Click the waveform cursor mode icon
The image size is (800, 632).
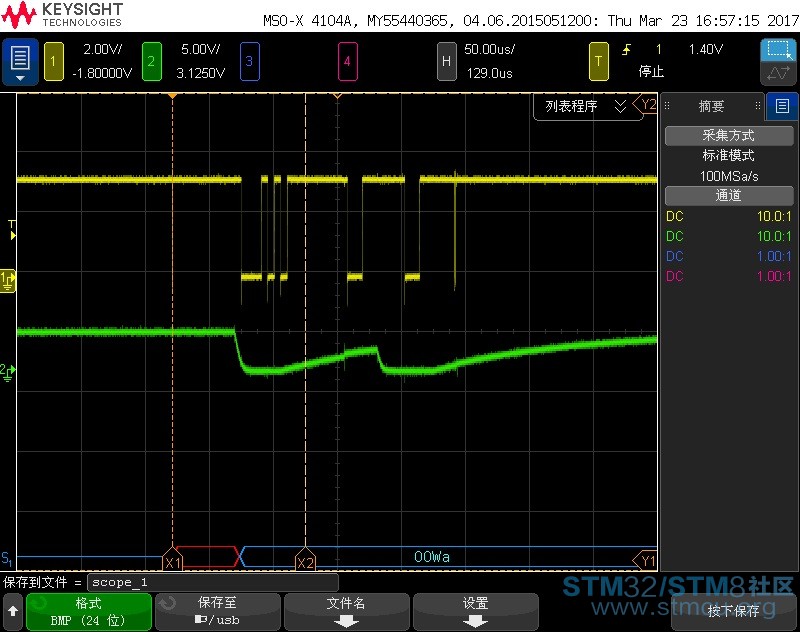[x=778, y=73]
